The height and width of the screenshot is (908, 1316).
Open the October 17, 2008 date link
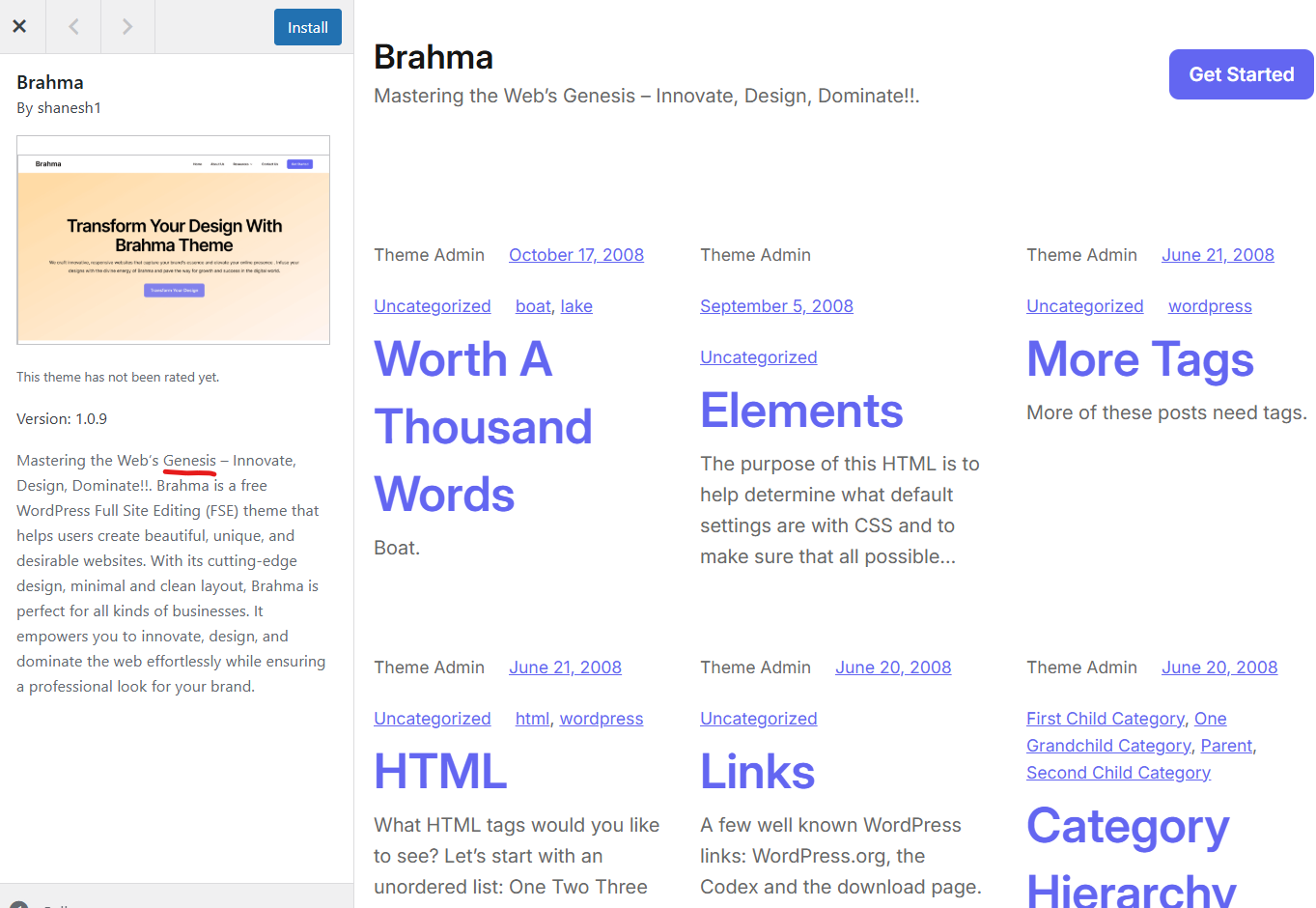tap(576, 255)
